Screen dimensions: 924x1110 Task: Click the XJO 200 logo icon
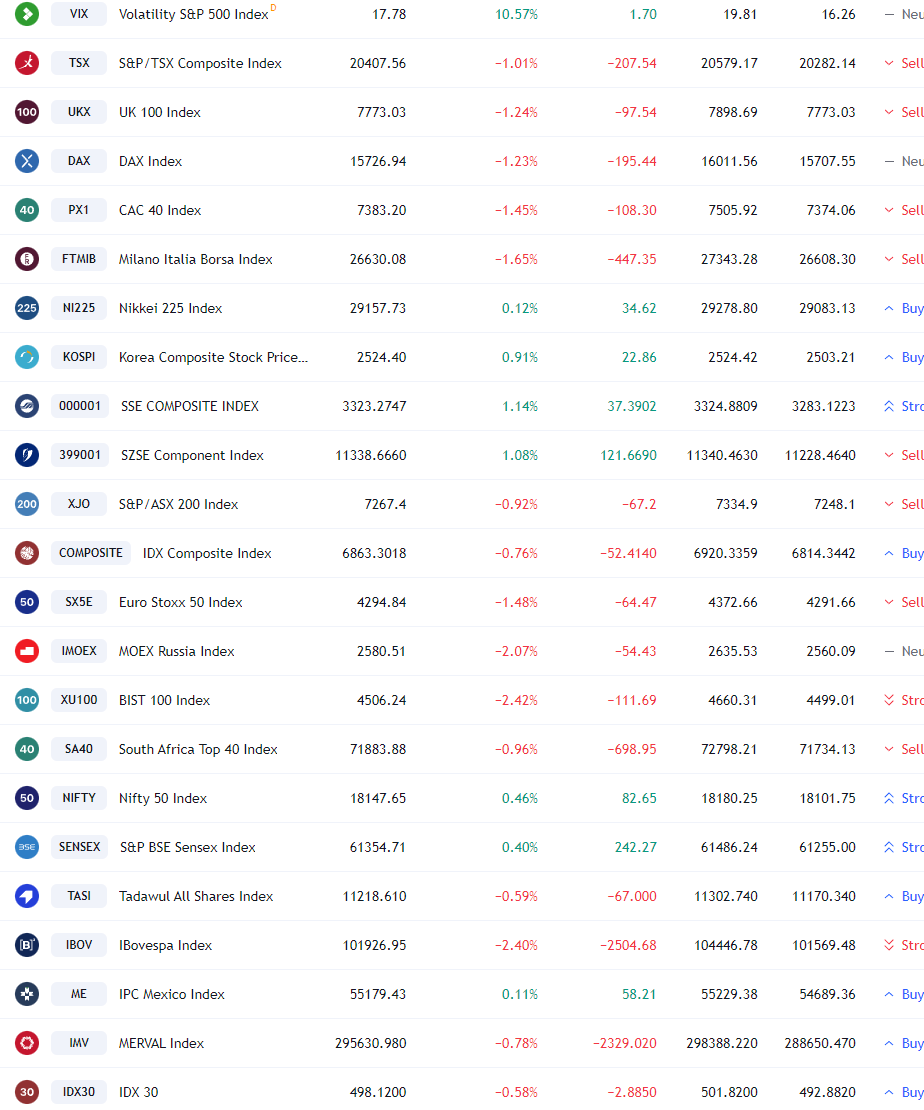(x=27, y=504)
